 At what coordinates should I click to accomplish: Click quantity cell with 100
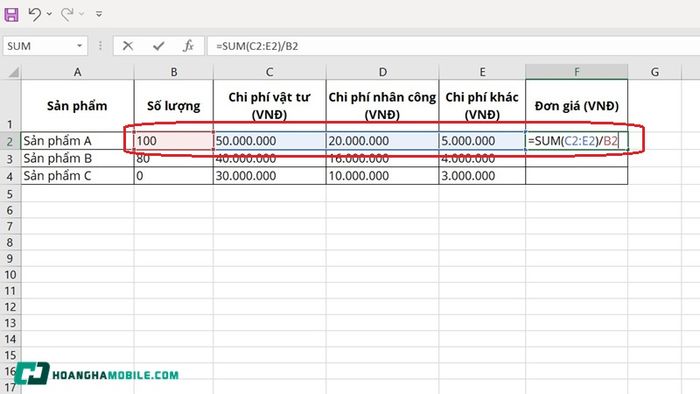(x=174, y=141)
